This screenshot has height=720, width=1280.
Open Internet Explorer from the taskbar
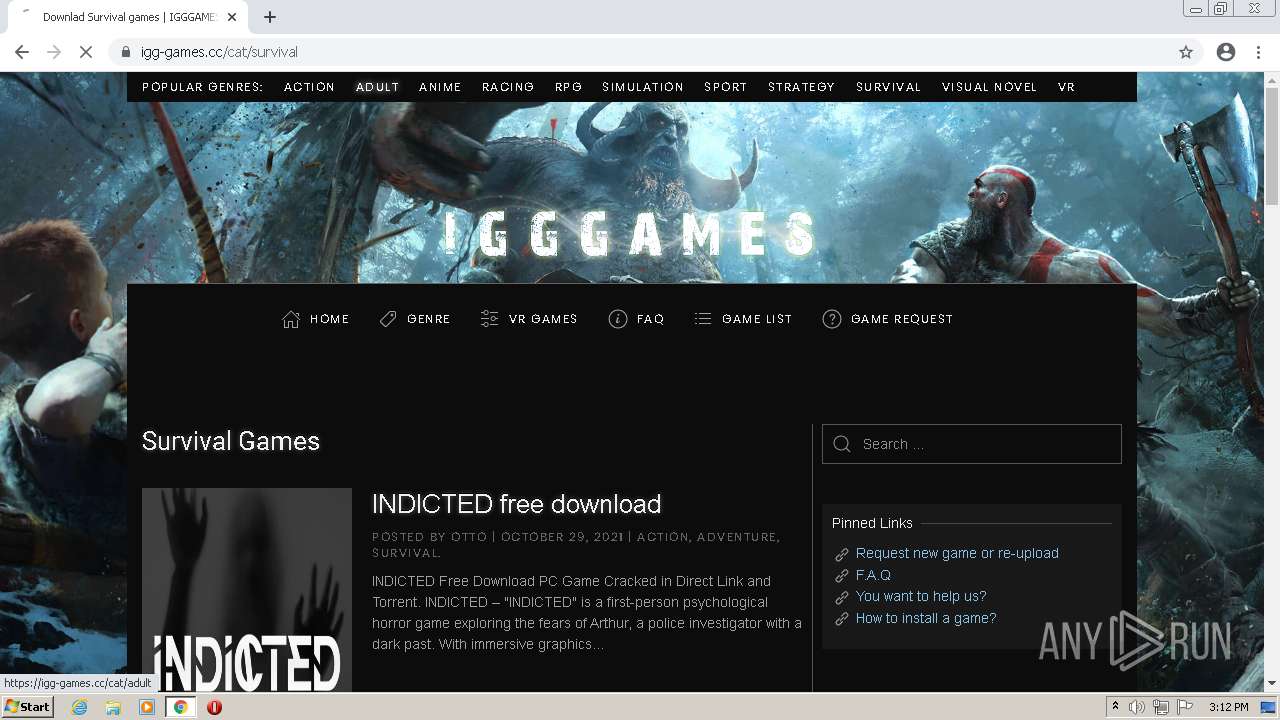pos(80,707)
